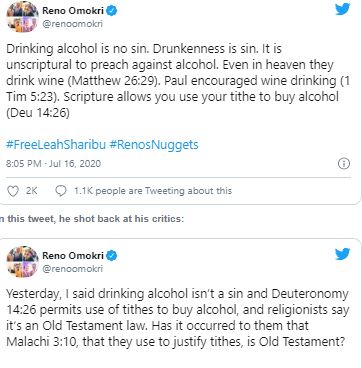Open second tweet text mentioning Malachi 3:10
The height and width of the screenshot is (368, 362).
tap(178, 318)
